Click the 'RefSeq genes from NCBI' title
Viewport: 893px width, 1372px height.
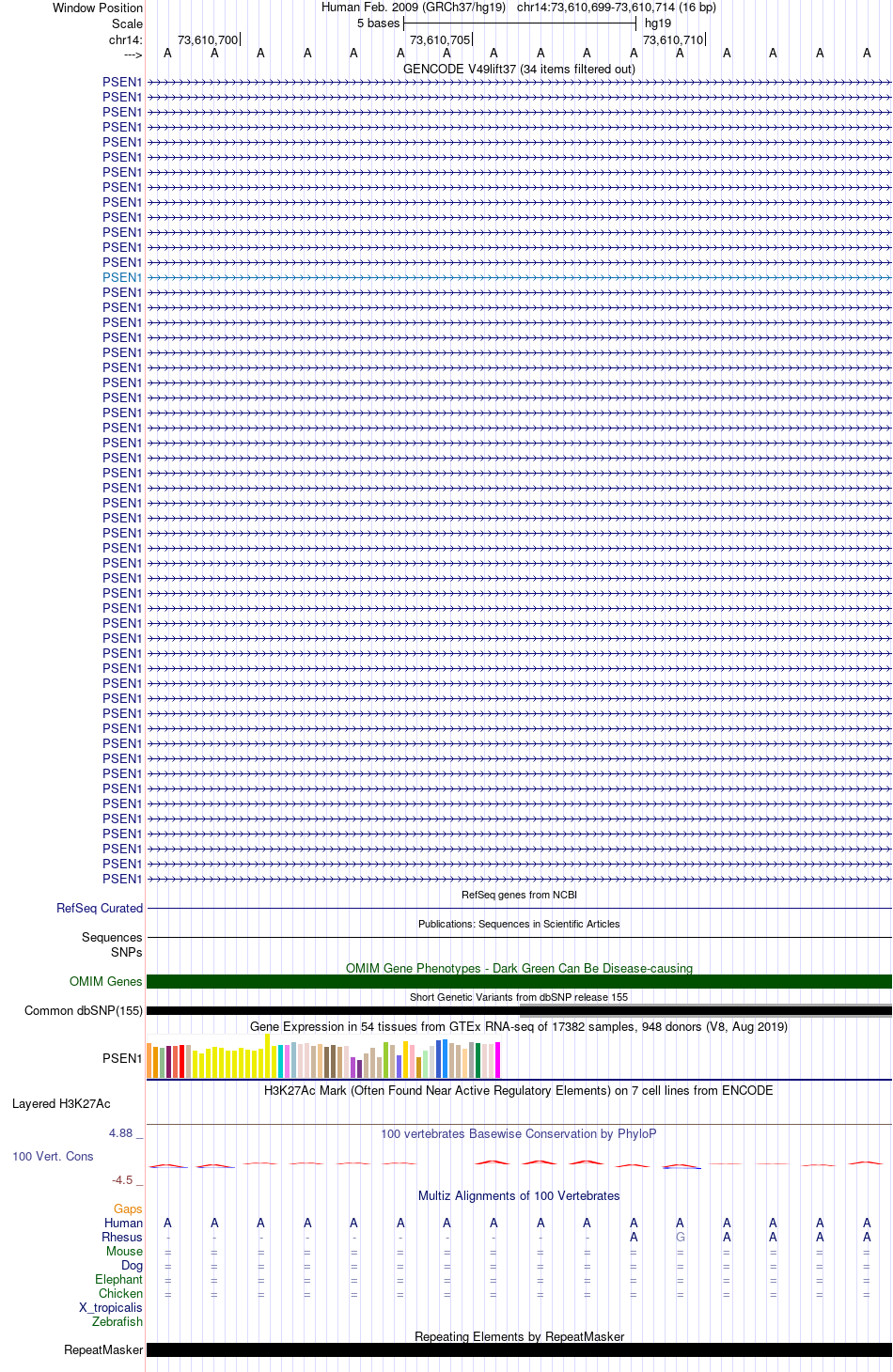[519, 895]
